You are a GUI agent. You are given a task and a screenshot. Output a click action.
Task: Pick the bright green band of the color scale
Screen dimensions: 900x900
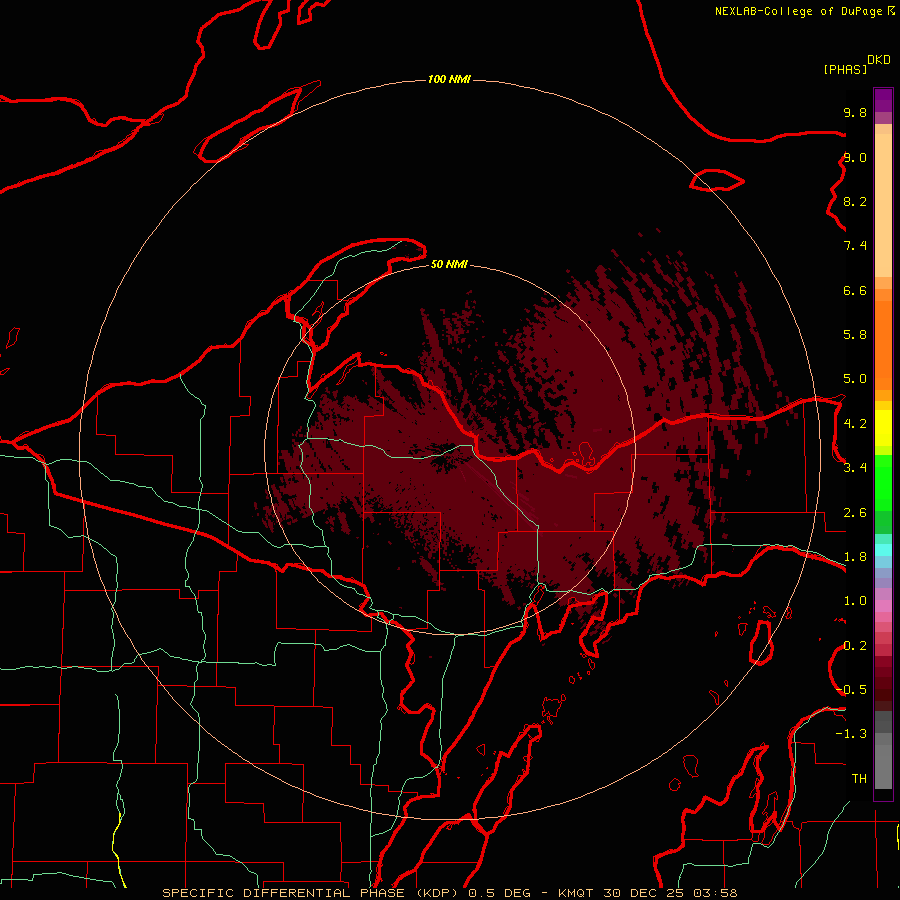tap(883, 483)
